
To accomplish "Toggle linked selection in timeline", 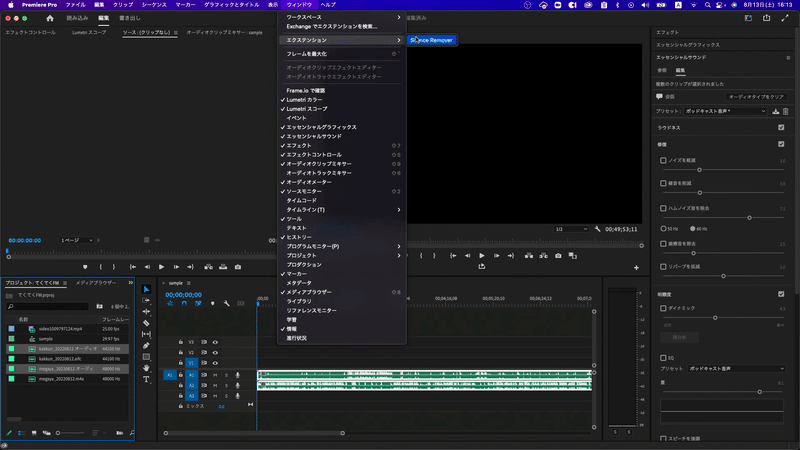I will [198, 304].
